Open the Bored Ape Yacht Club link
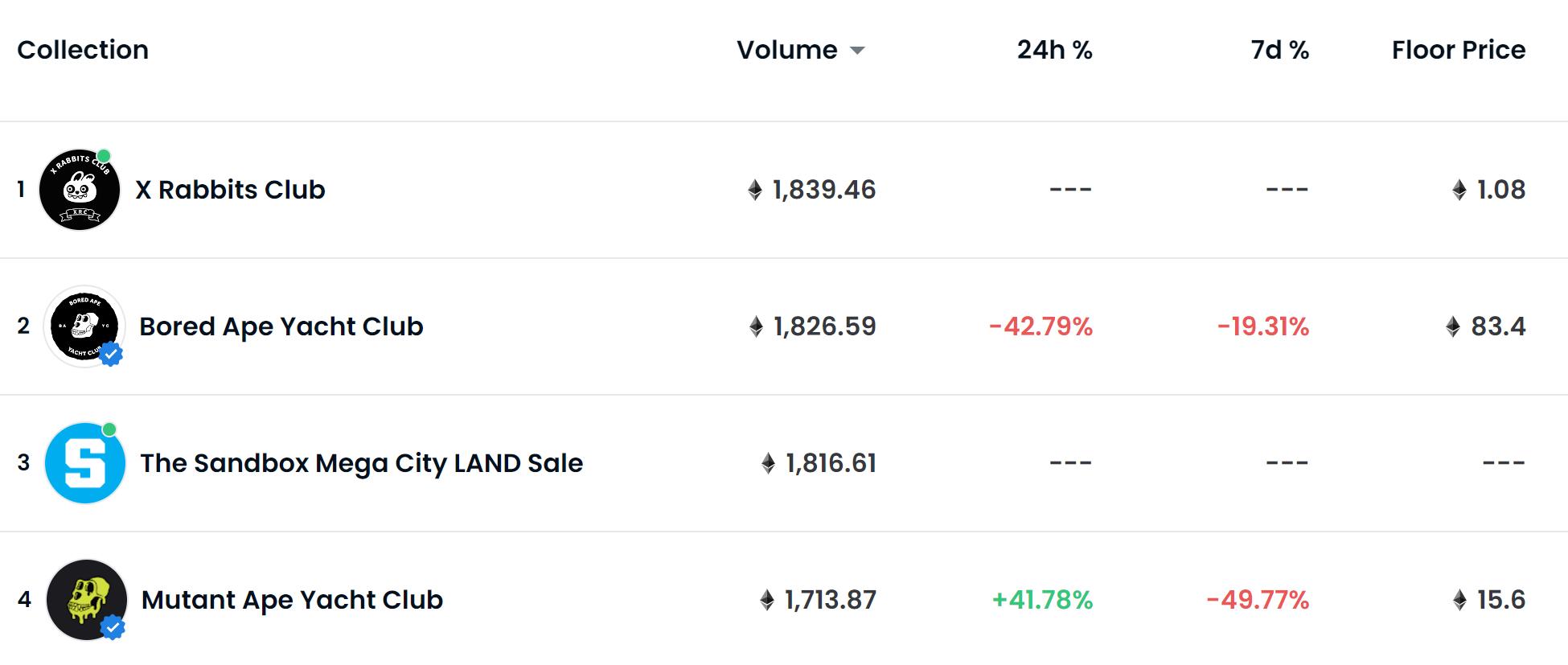1568x665 pixels. coord(281,326)
